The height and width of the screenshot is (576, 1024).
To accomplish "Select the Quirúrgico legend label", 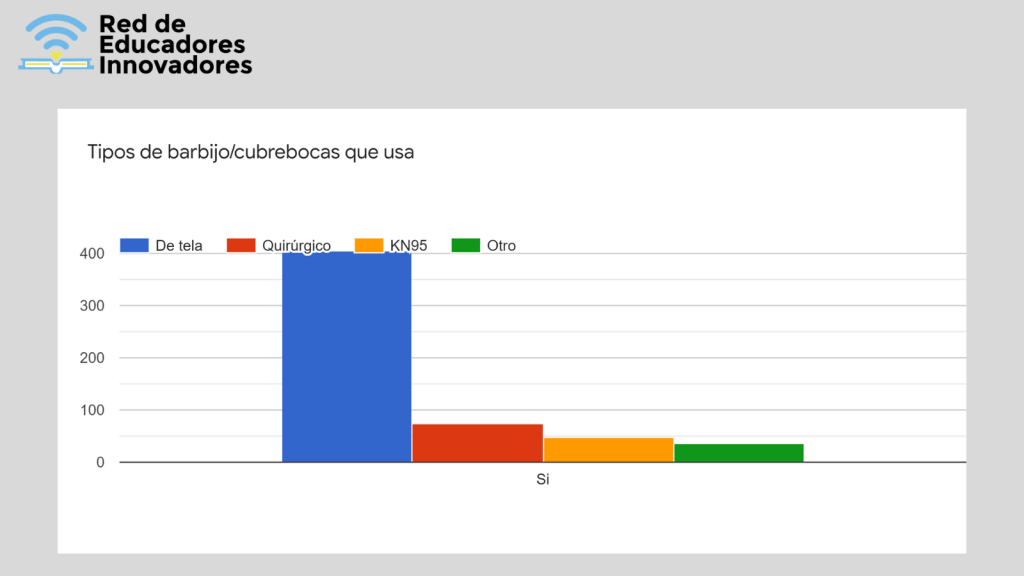I will (297, 245).
